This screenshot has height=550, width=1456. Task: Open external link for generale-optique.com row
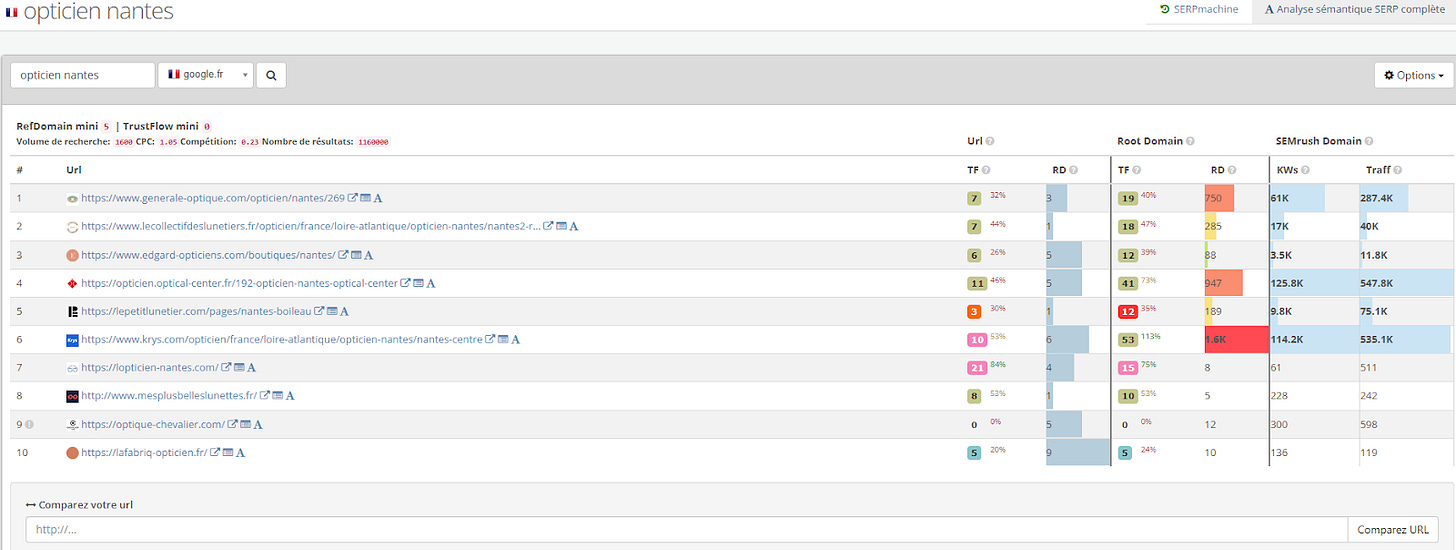353,199
